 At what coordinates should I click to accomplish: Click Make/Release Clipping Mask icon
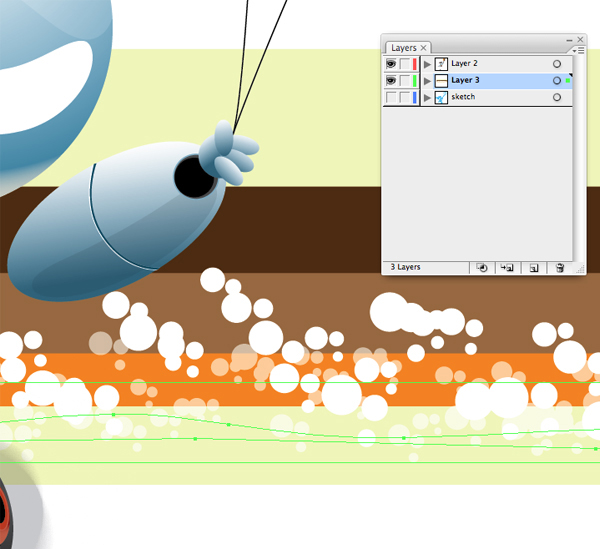pos(482,268)
